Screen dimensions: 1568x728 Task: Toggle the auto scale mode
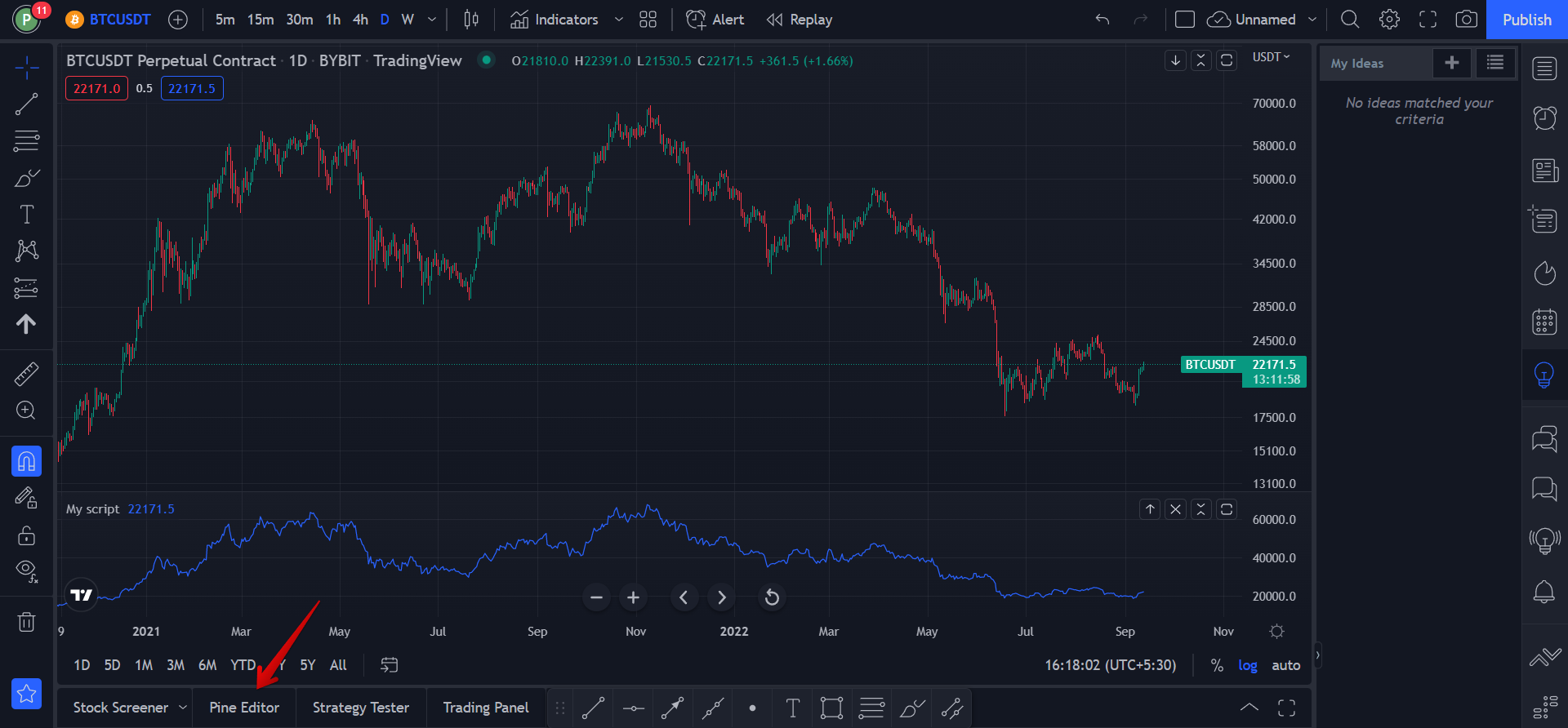(x=1286, y=665)
